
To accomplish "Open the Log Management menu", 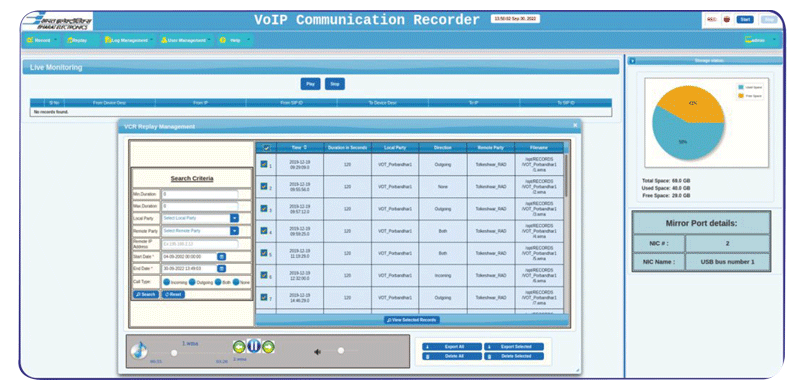I will coord(129,40).
